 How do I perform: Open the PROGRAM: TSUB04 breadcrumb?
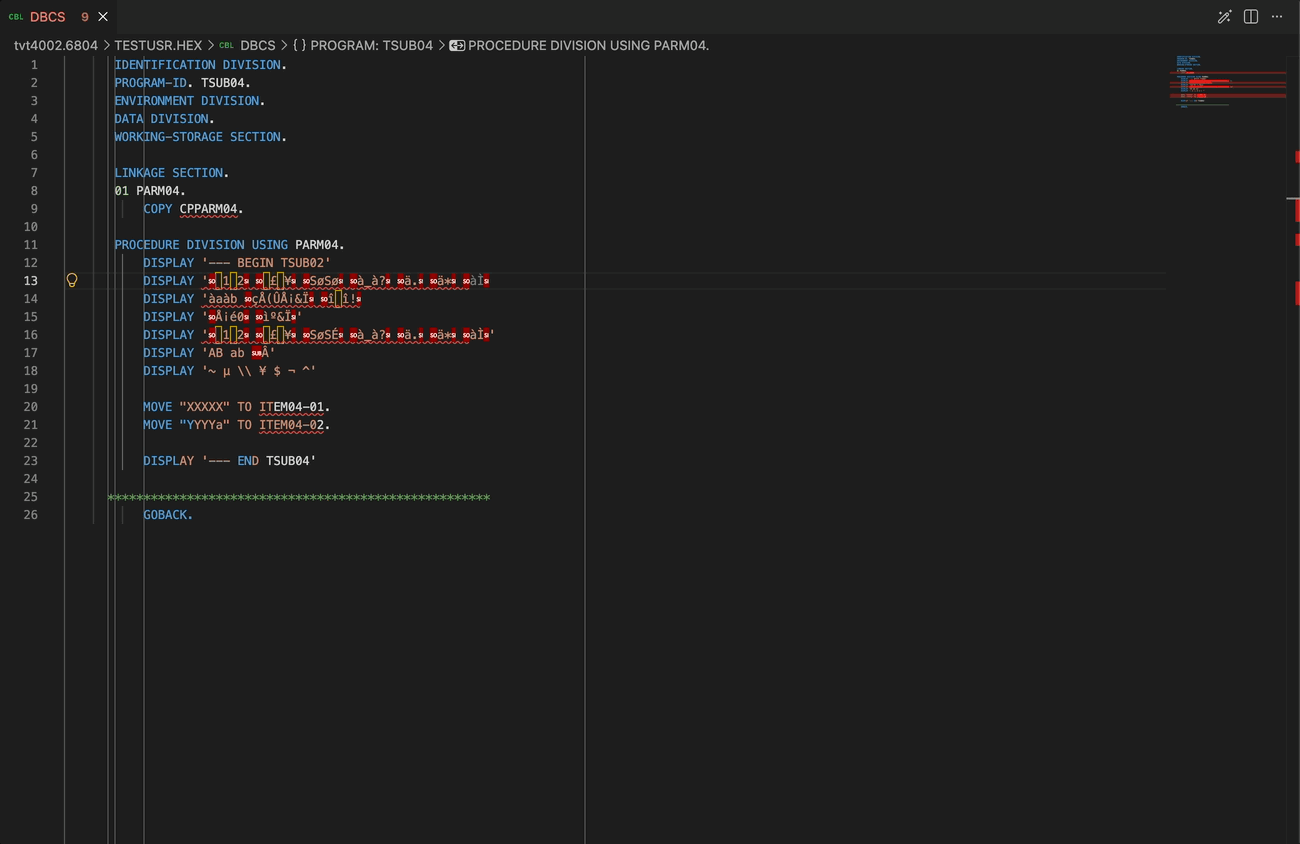372,46
